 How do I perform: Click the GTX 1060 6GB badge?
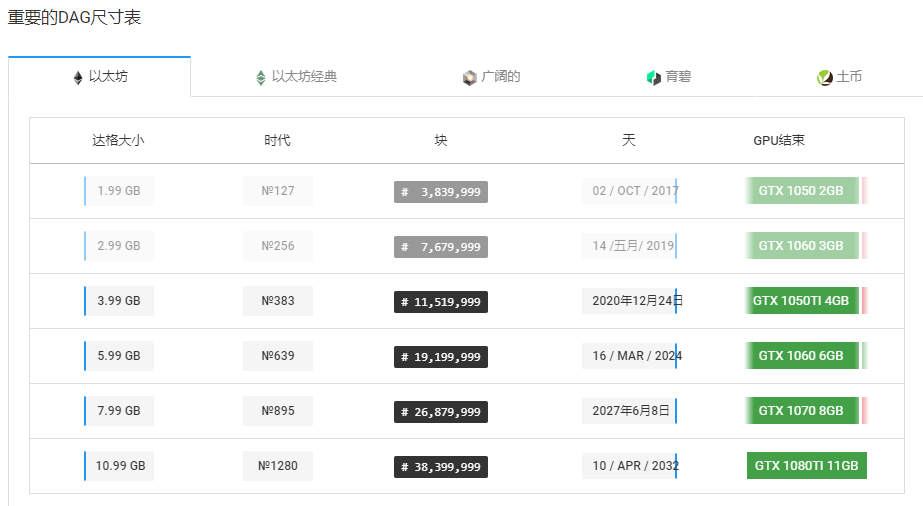801,355
